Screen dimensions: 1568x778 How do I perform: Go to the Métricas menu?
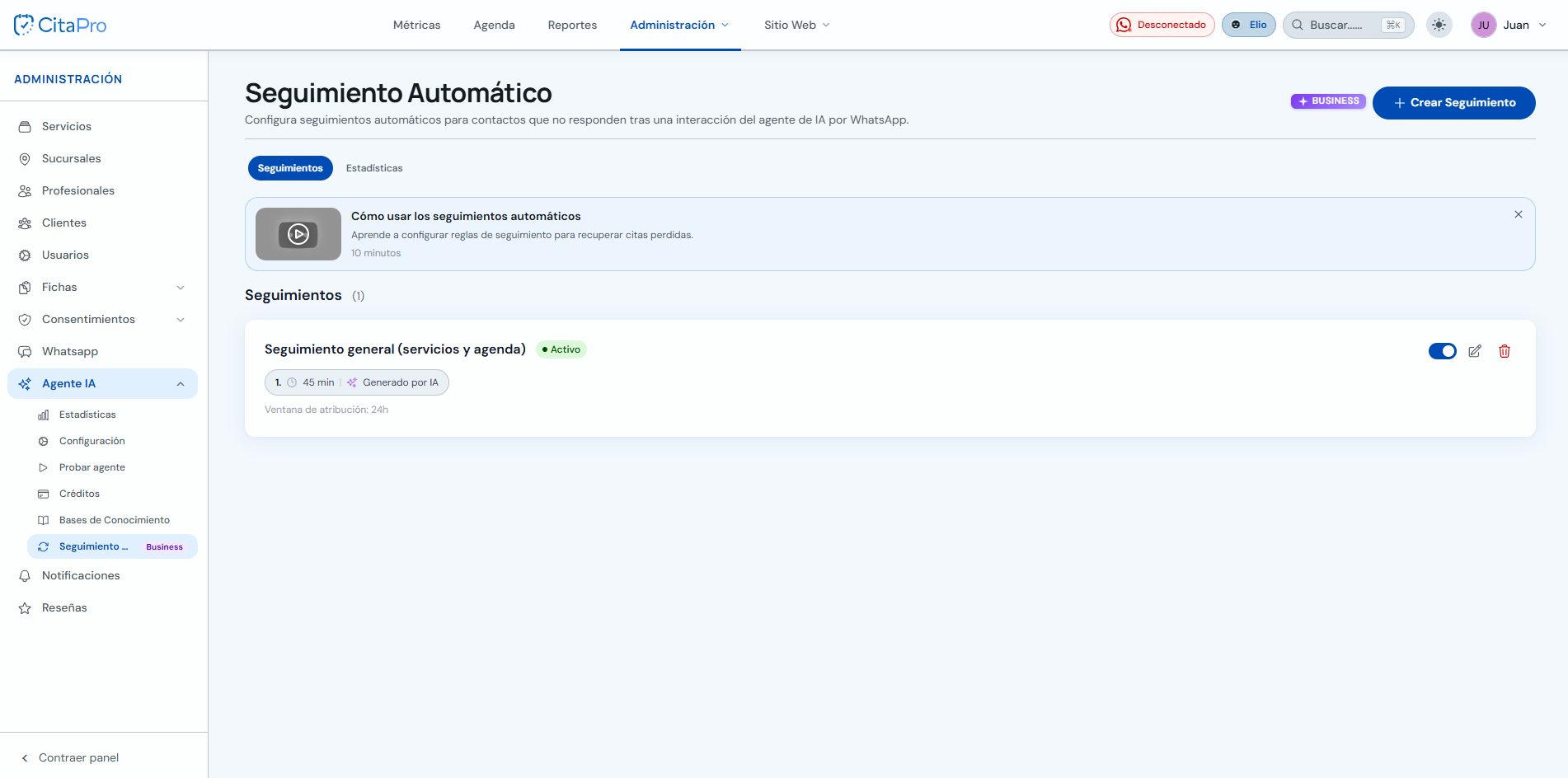[416, 25]
